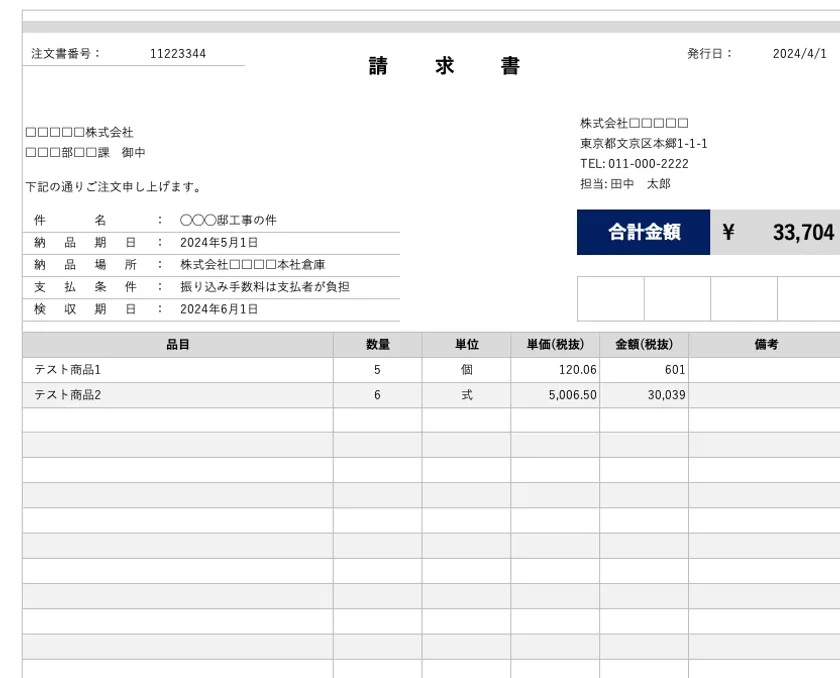Click the 品目 column header

point(178,344)
